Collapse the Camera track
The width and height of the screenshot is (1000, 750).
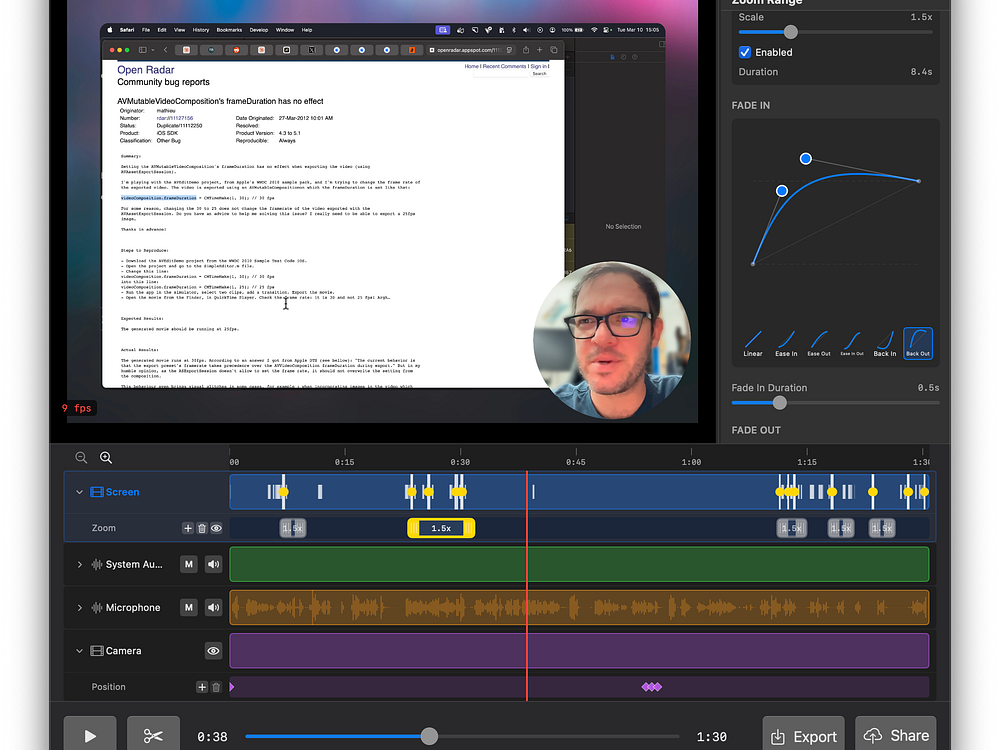pos(79,651)
